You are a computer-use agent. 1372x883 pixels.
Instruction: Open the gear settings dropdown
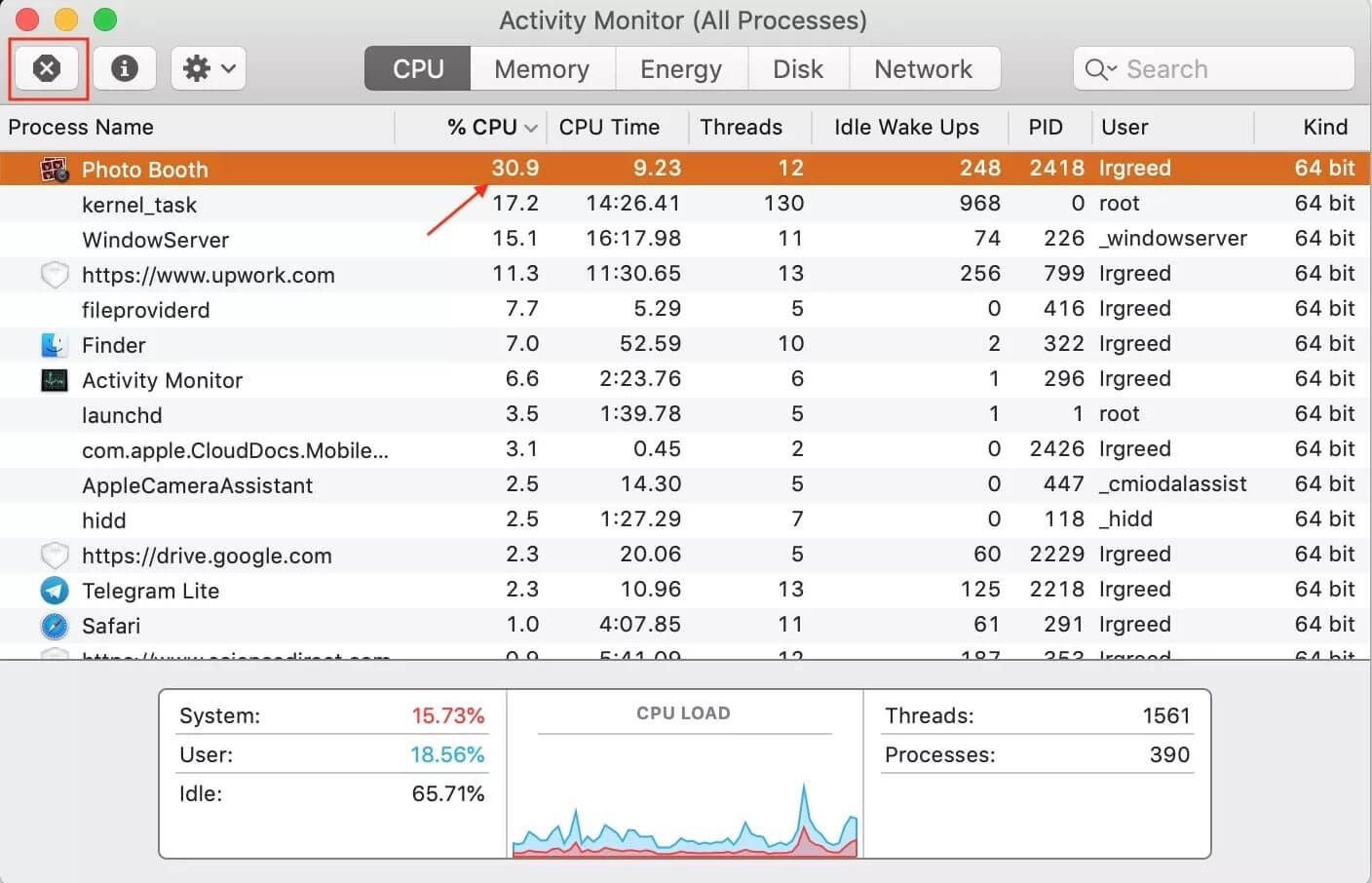pos(208,68)
